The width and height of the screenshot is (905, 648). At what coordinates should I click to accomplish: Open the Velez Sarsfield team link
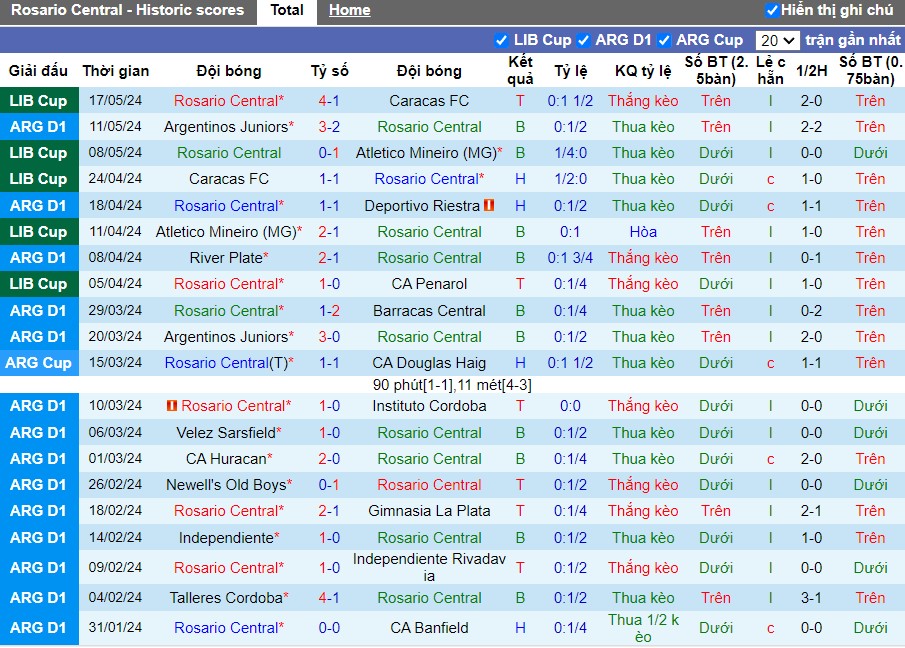[226, 433]
